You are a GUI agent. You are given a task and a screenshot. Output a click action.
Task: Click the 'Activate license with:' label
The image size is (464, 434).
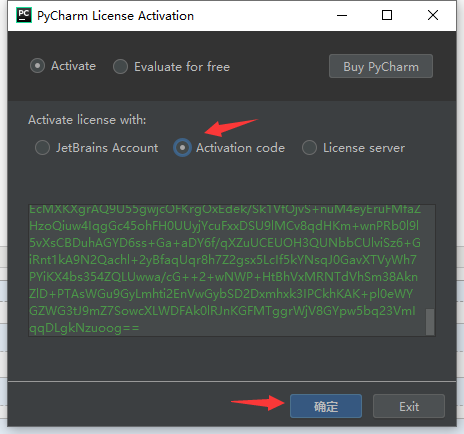87,120
